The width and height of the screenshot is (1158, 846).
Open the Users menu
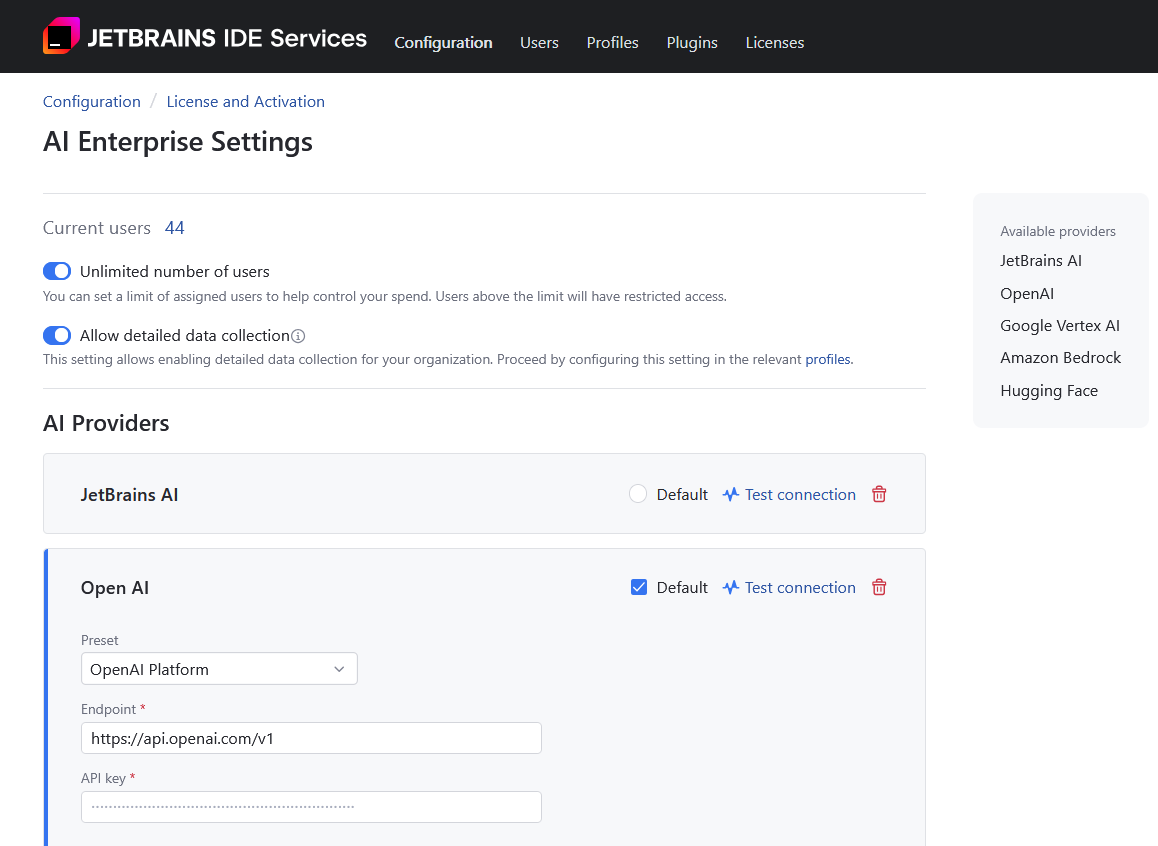pyautogui.click(x=539, y=42)
